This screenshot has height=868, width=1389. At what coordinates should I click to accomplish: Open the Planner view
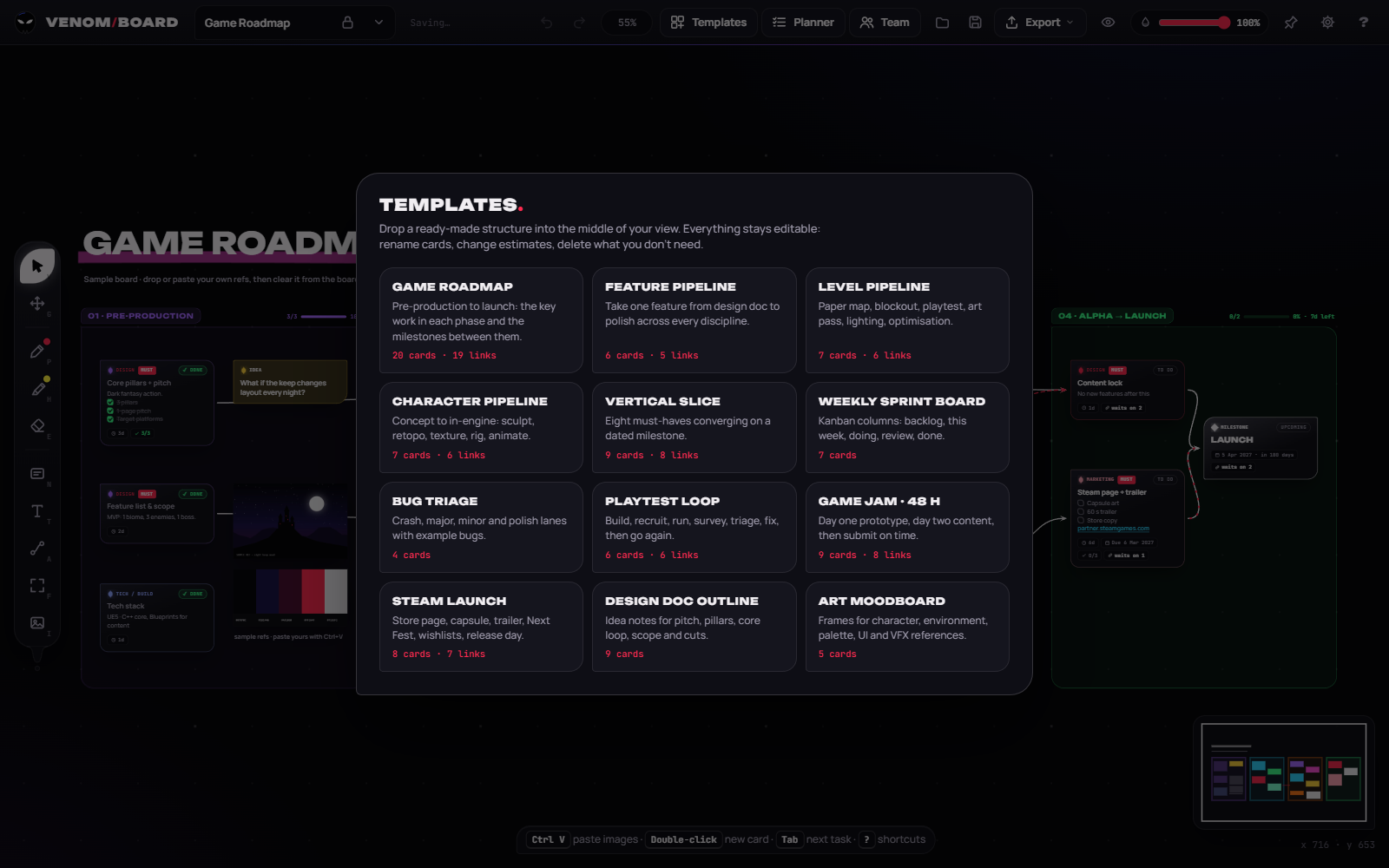(x=803, y=23)
